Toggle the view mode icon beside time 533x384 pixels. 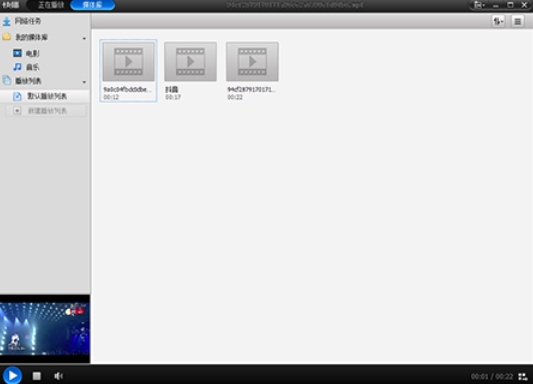coord(523,377)
